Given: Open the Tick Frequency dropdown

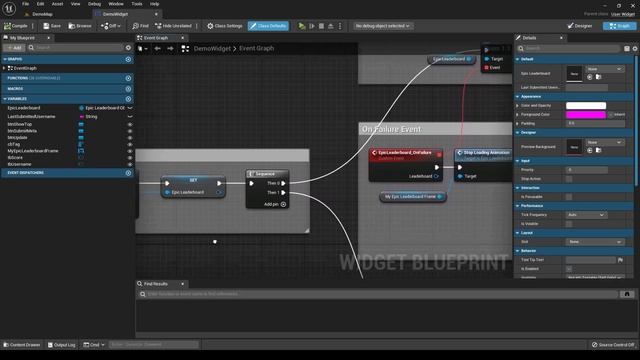Looking at the screenshot, I should [x=586, y=215].
